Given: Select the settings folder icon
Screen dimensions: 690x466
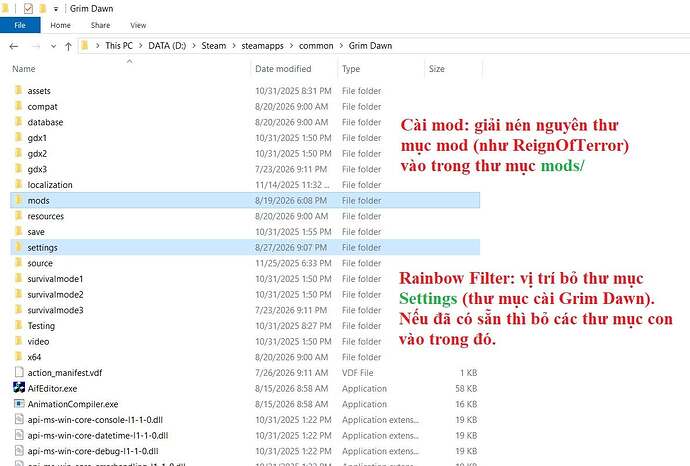Looking at the screenshot, I should tap(18, 247).
